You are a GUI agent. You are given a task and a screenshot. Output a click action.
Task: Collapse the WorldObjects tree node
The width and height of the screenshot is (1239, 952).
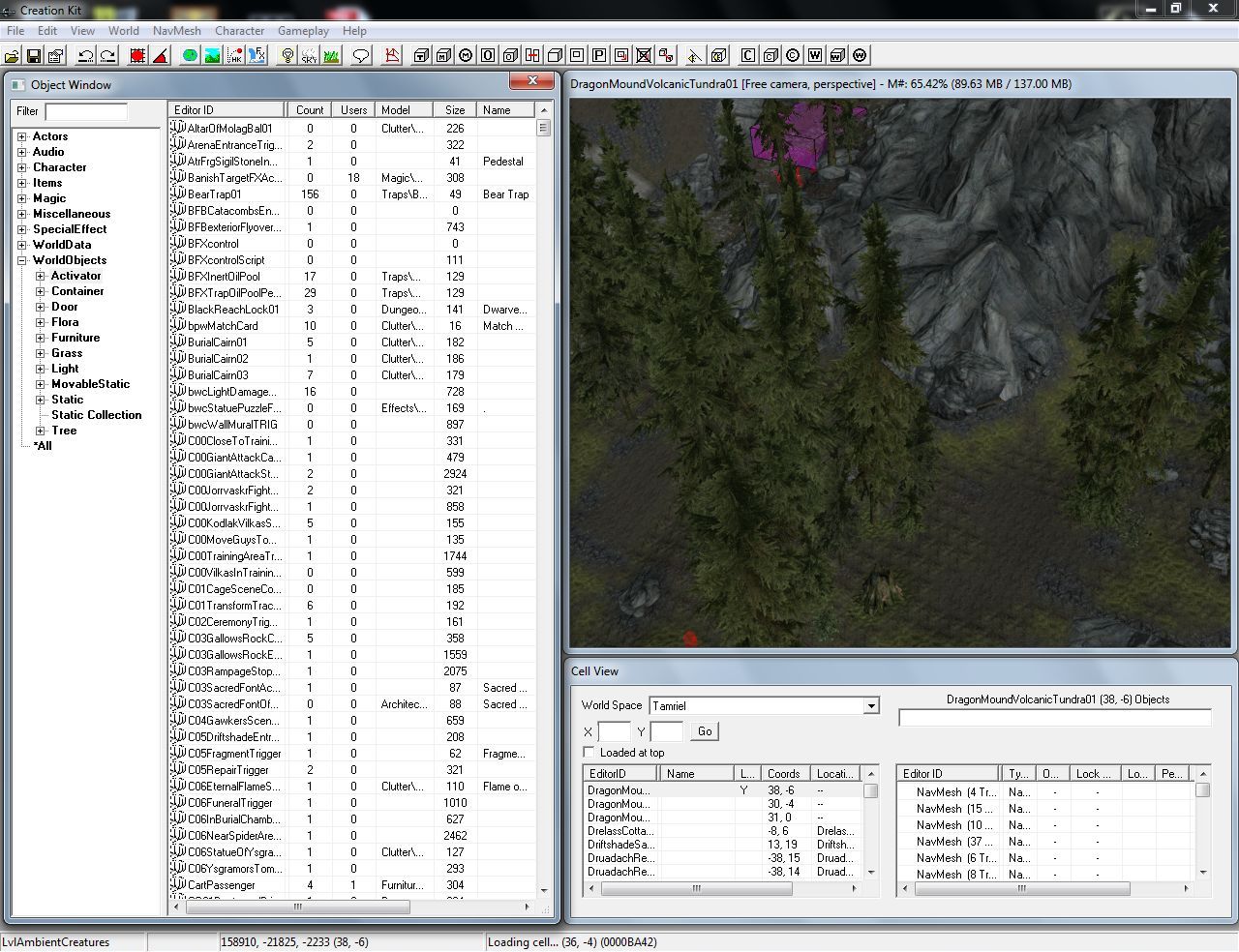(22, 261)
